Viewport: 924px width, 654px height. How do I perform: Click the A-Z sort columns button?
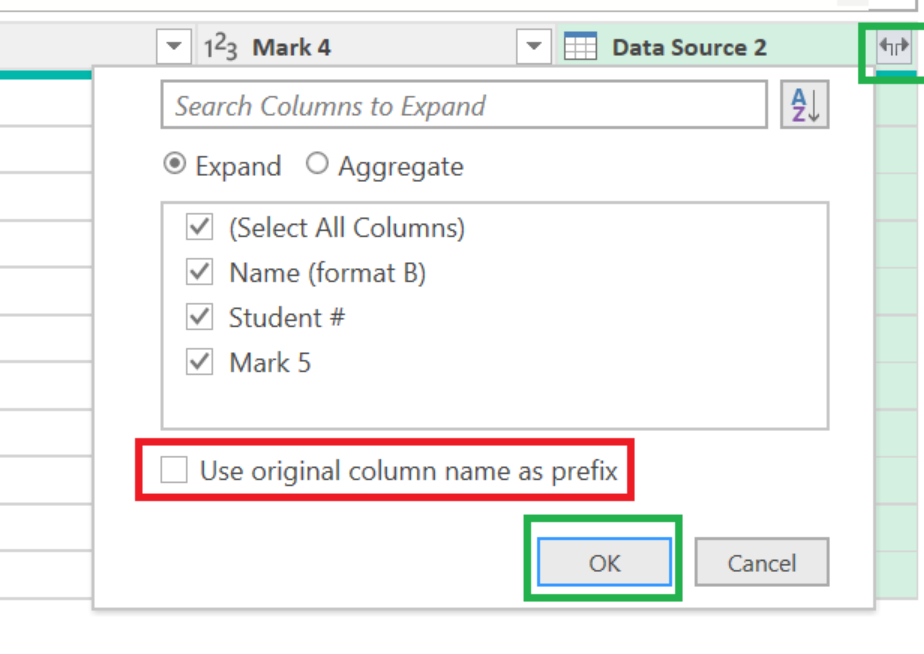coord(804,105)
